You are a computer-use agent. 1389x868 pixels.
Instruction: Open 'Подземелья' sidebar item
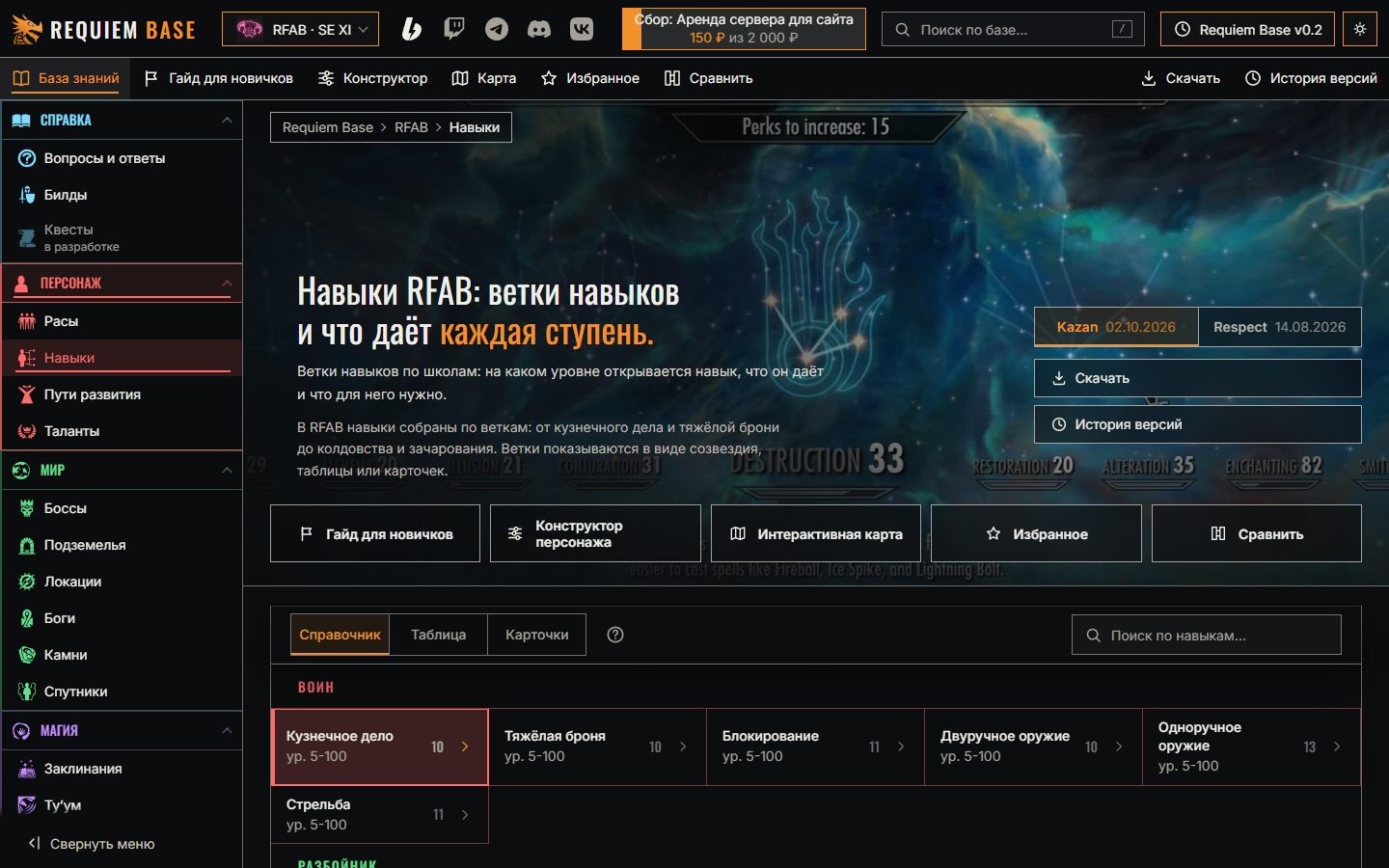pyautogui.click(x=122, y=545)
